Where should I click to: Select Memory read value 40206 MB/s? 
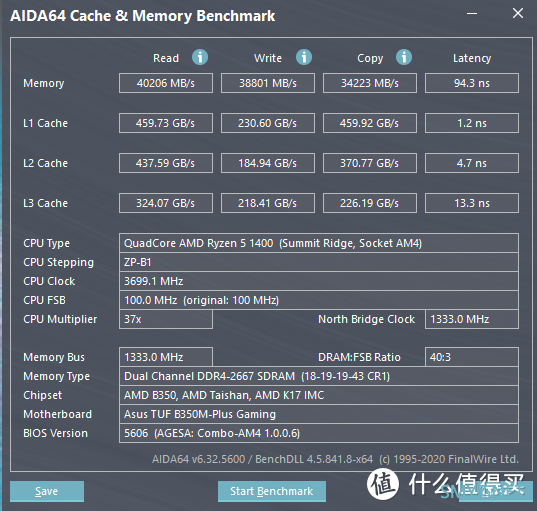pos(166,83)
